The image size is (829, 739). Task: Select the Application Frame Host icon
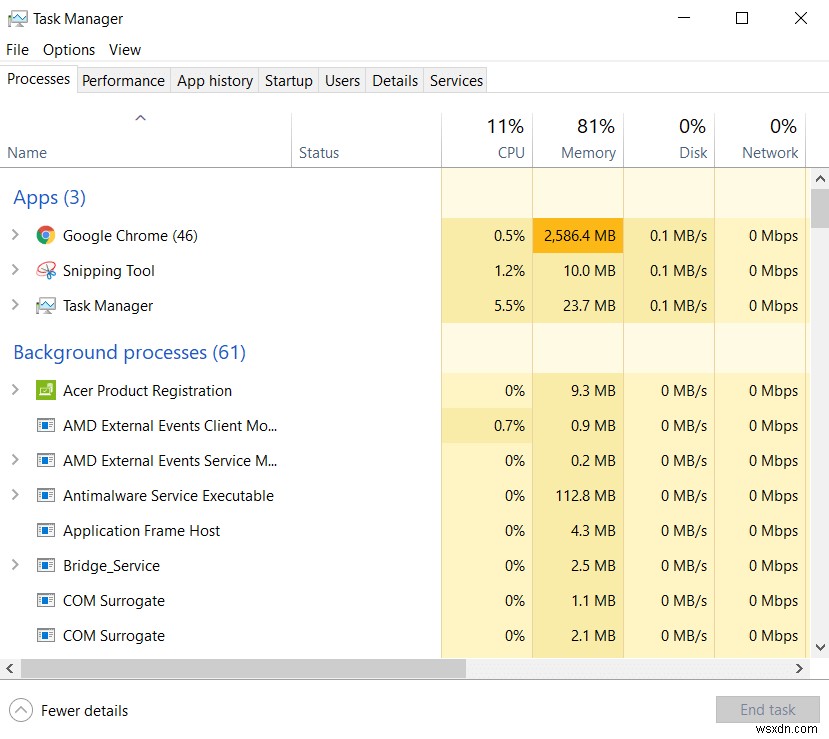[46, 530]
